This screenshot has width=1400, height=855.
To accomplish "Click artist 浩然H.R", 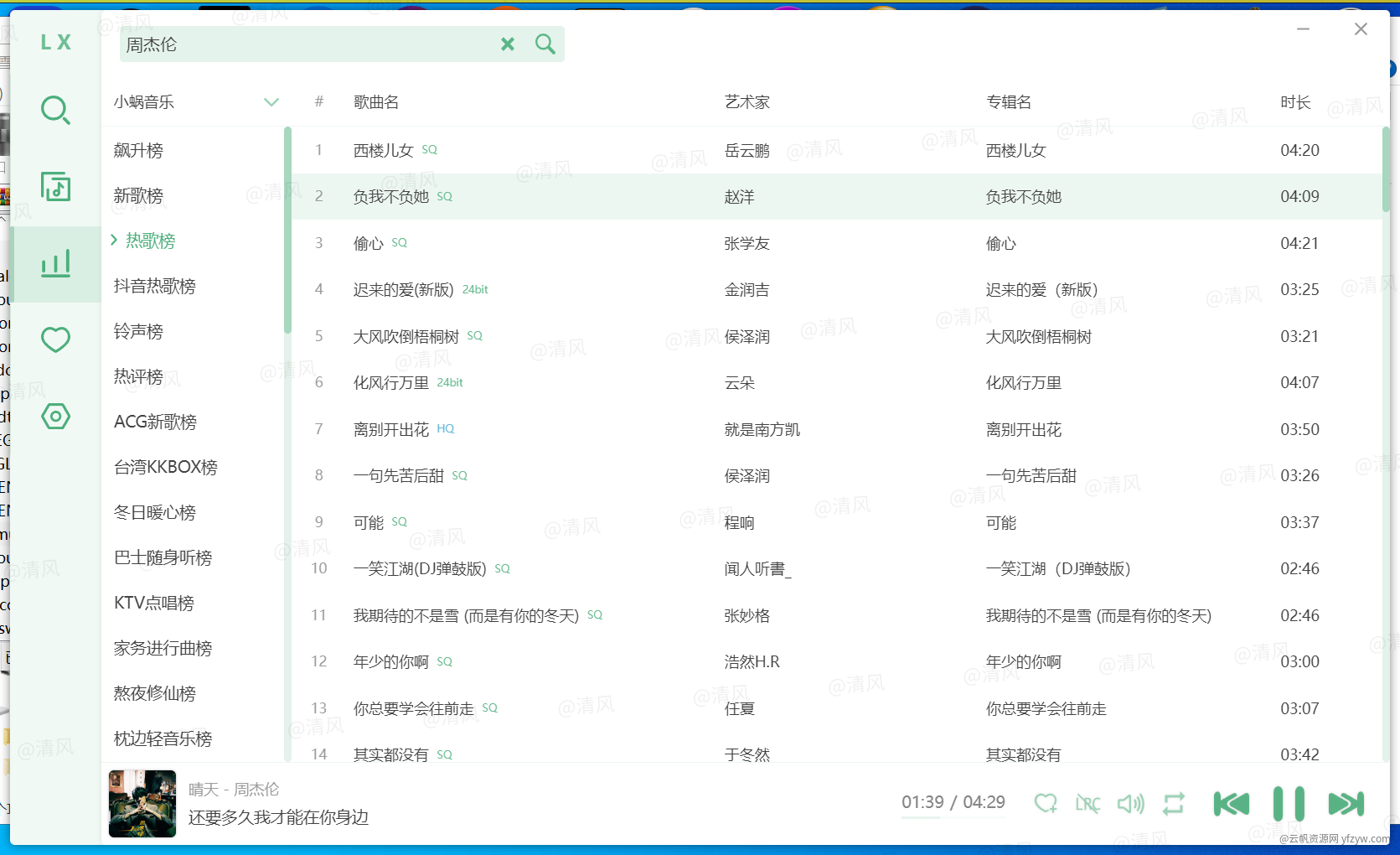I will coord(752,661).
